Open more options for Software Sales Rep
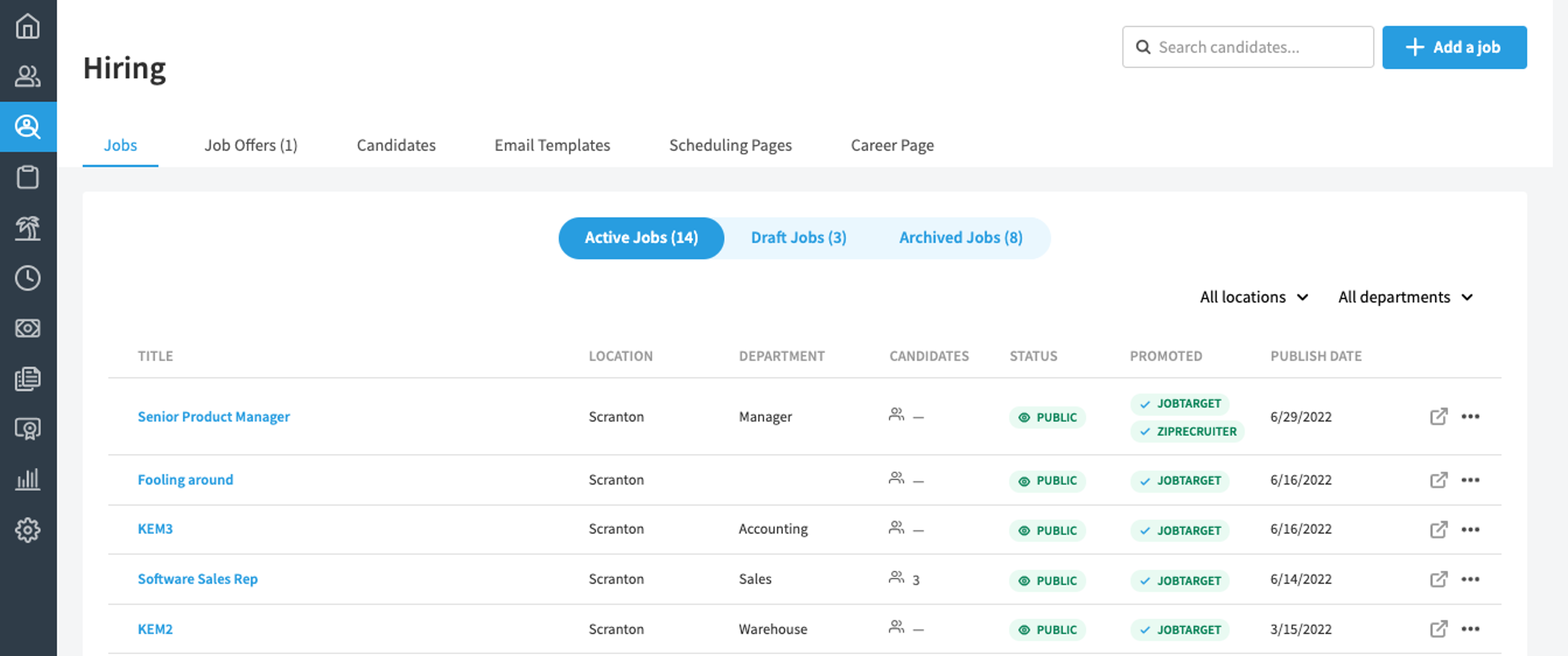 coord(1470,579)
